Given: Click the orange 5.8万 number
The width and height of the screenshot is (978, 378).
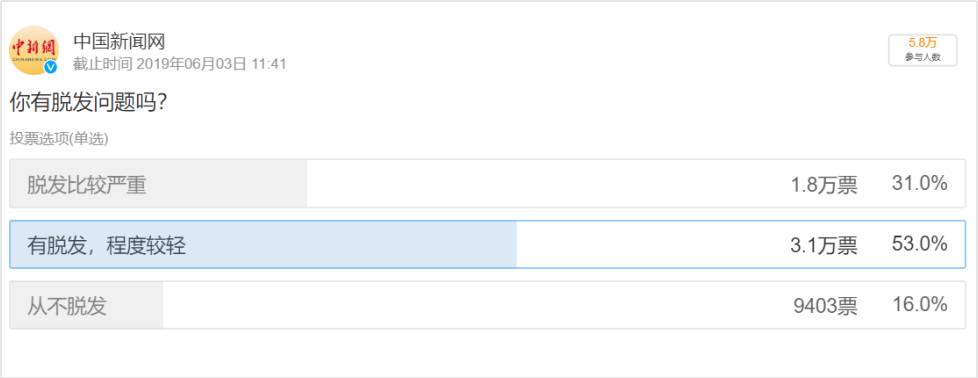Looking at the screenshot, I should (923, 44).
